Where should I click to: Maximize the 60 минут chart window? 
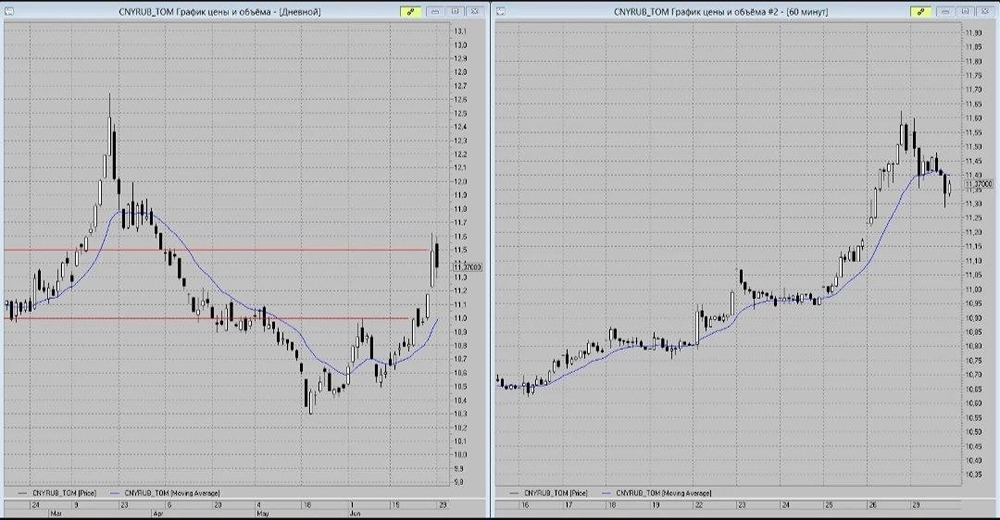(x=966, y=11)
